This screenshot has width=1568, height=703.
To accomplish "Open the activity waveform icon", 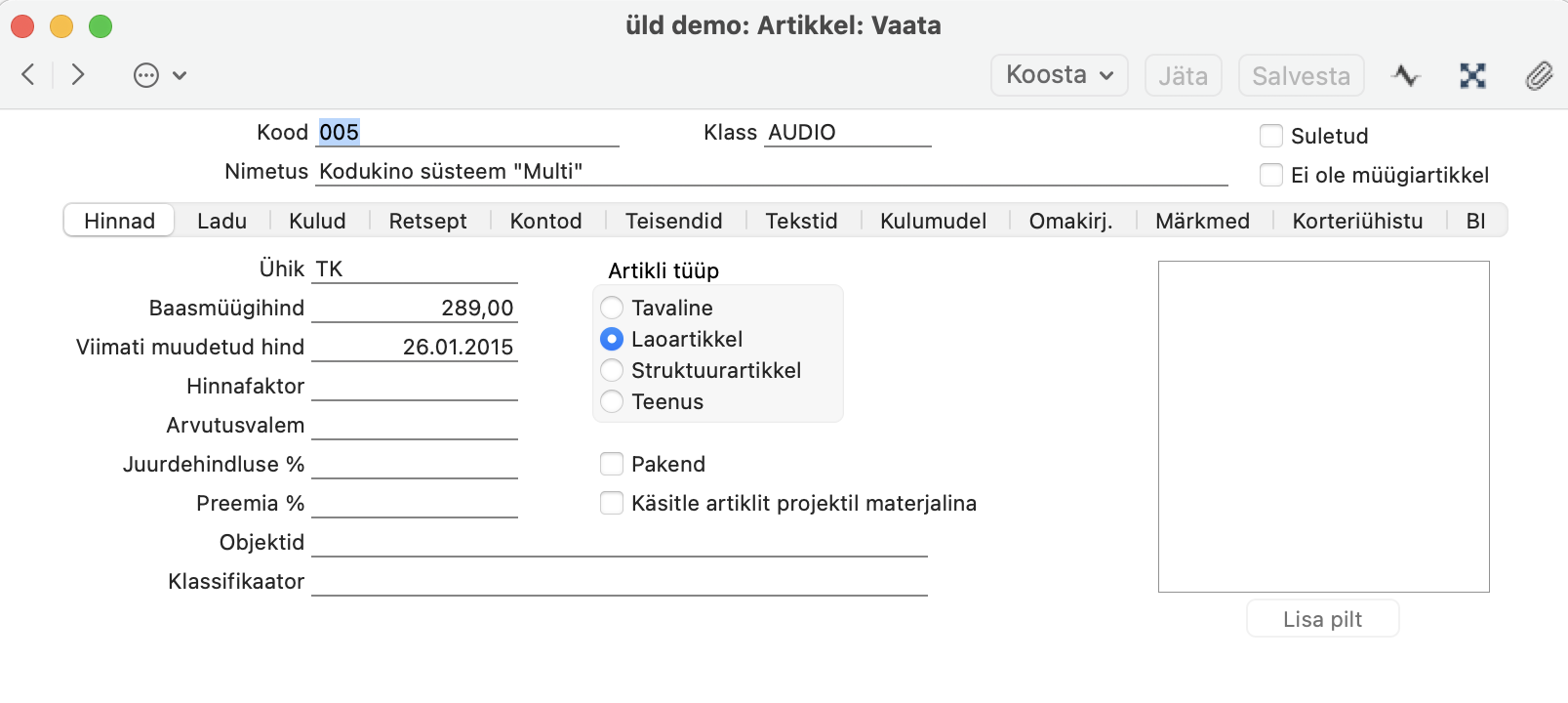I will 1406,75.
